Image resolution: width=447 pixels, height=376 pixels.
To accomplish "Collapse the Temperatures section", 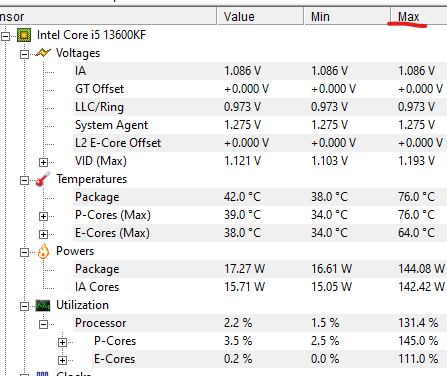I will 24,180.
